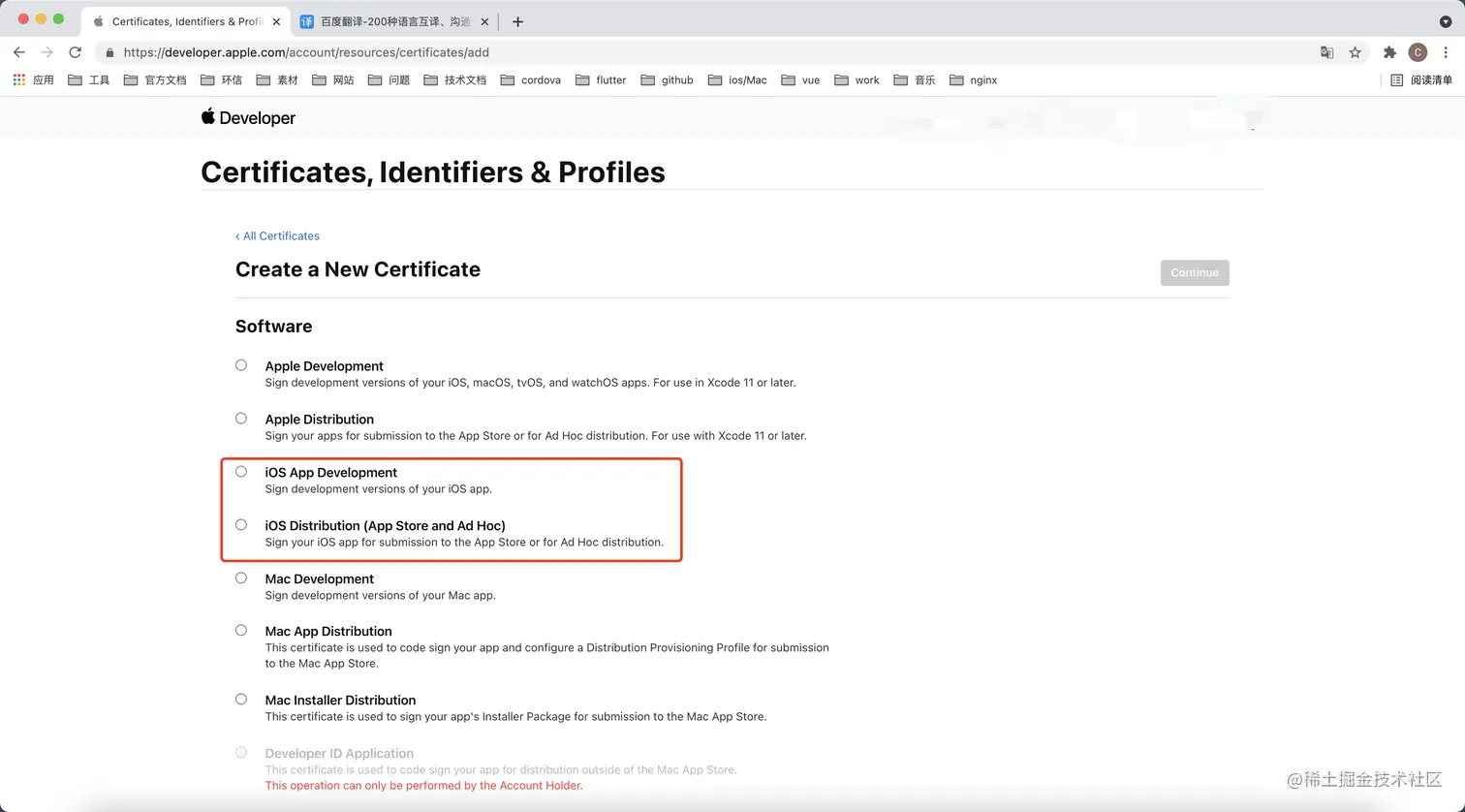Open the 官方文档 bookmarks folder
This screenshot has height=812, width=1465.
[x=155, y=80]
